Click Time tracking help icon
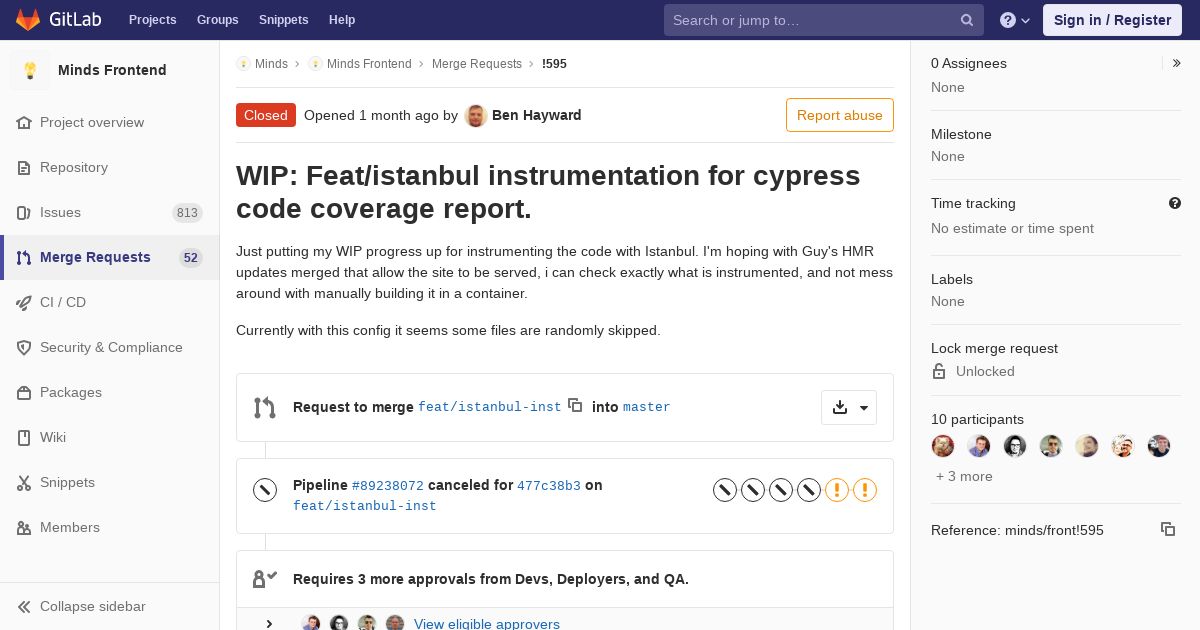Screen dimensions: 1200x630 click(x=1175, y=203)
